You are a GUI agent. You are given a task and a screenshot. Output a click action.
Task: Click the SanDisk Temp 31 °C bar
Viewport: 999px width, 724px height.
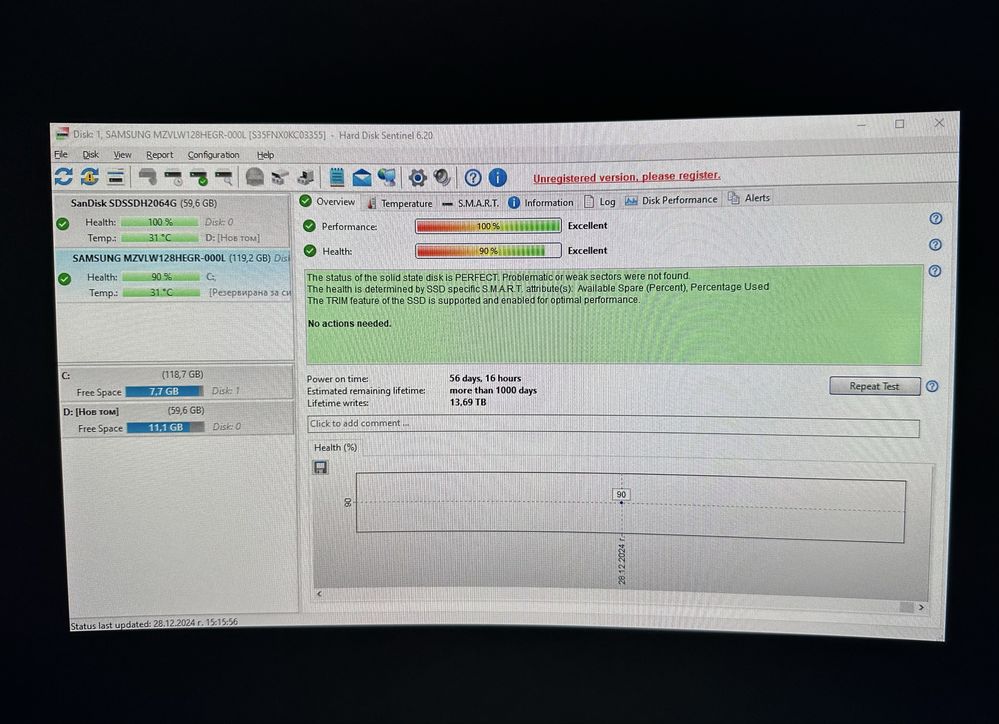click(x=159, y=238)
